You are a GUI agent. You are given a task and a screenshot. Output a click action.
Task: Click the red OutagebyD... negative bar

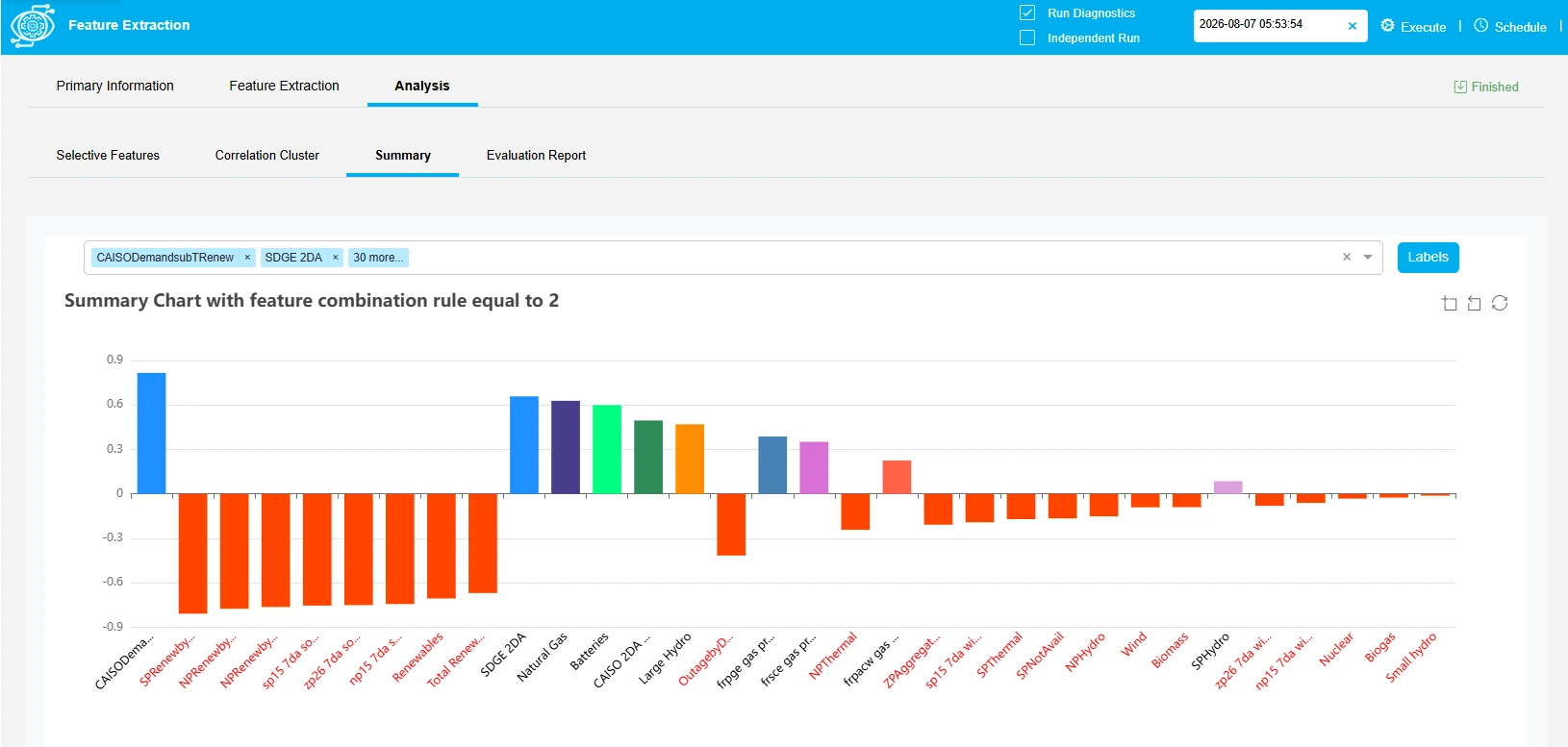coord(731,524)
